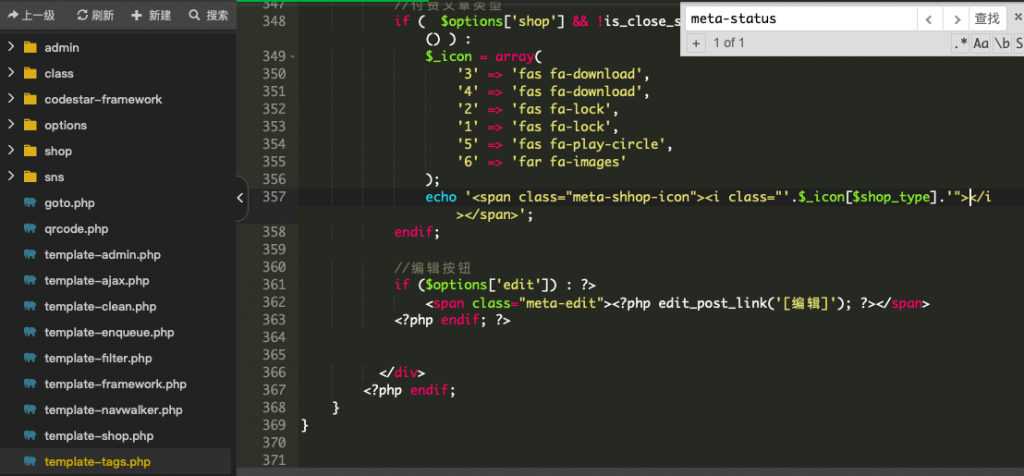Click the admin folder icon
The height and width of the screenshot is (476, 1024).
[30, 47]
